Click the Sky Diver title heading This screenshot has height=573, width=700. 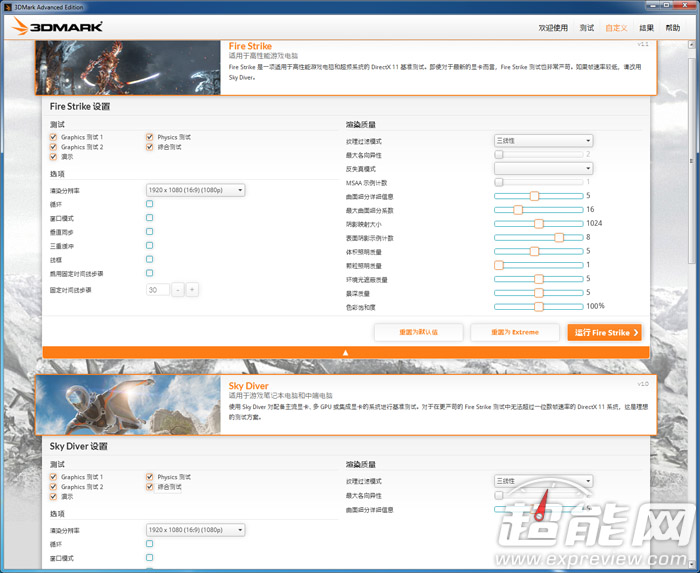tap(249, 386)
